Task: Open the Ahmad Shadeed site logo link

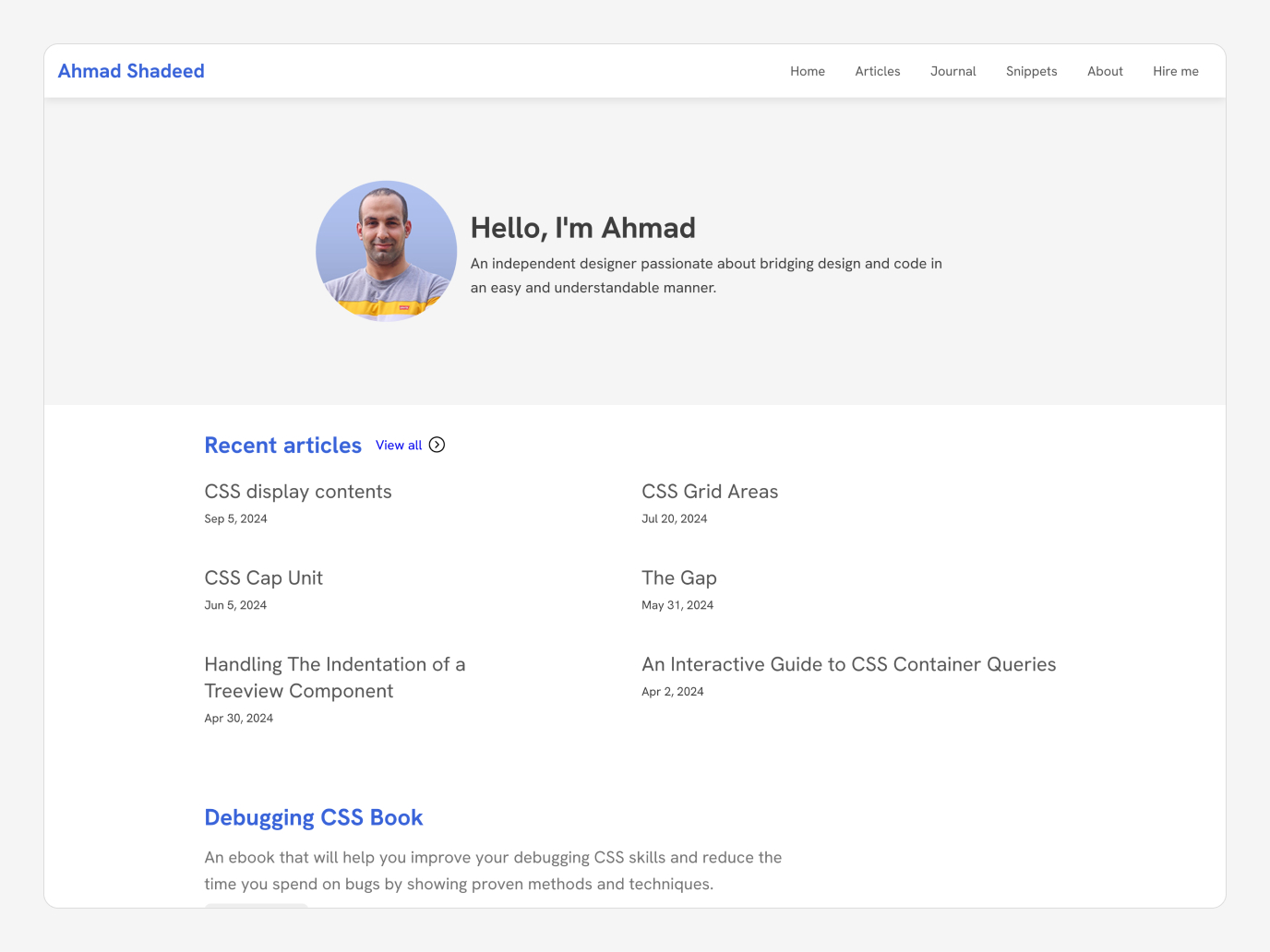Action: coord(131,71)
